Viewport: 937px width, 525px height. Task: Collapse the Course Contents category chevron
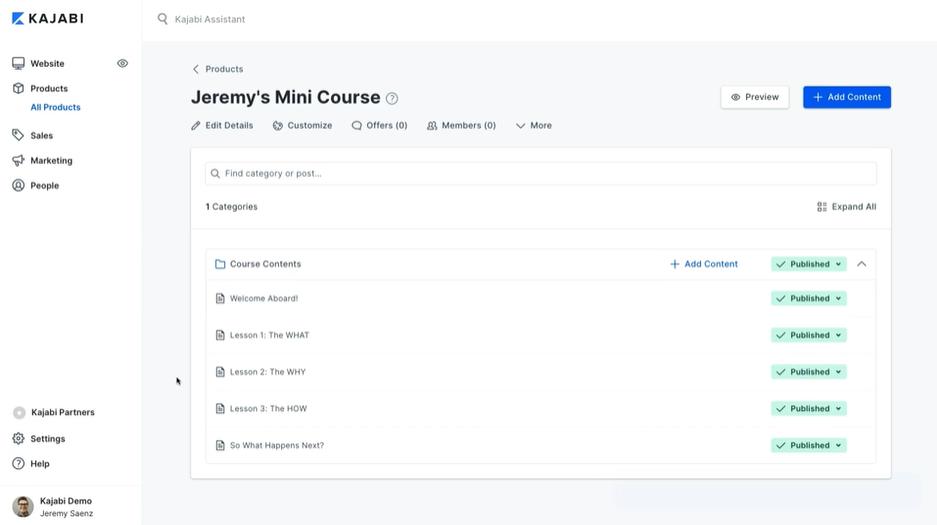(861, 264)
